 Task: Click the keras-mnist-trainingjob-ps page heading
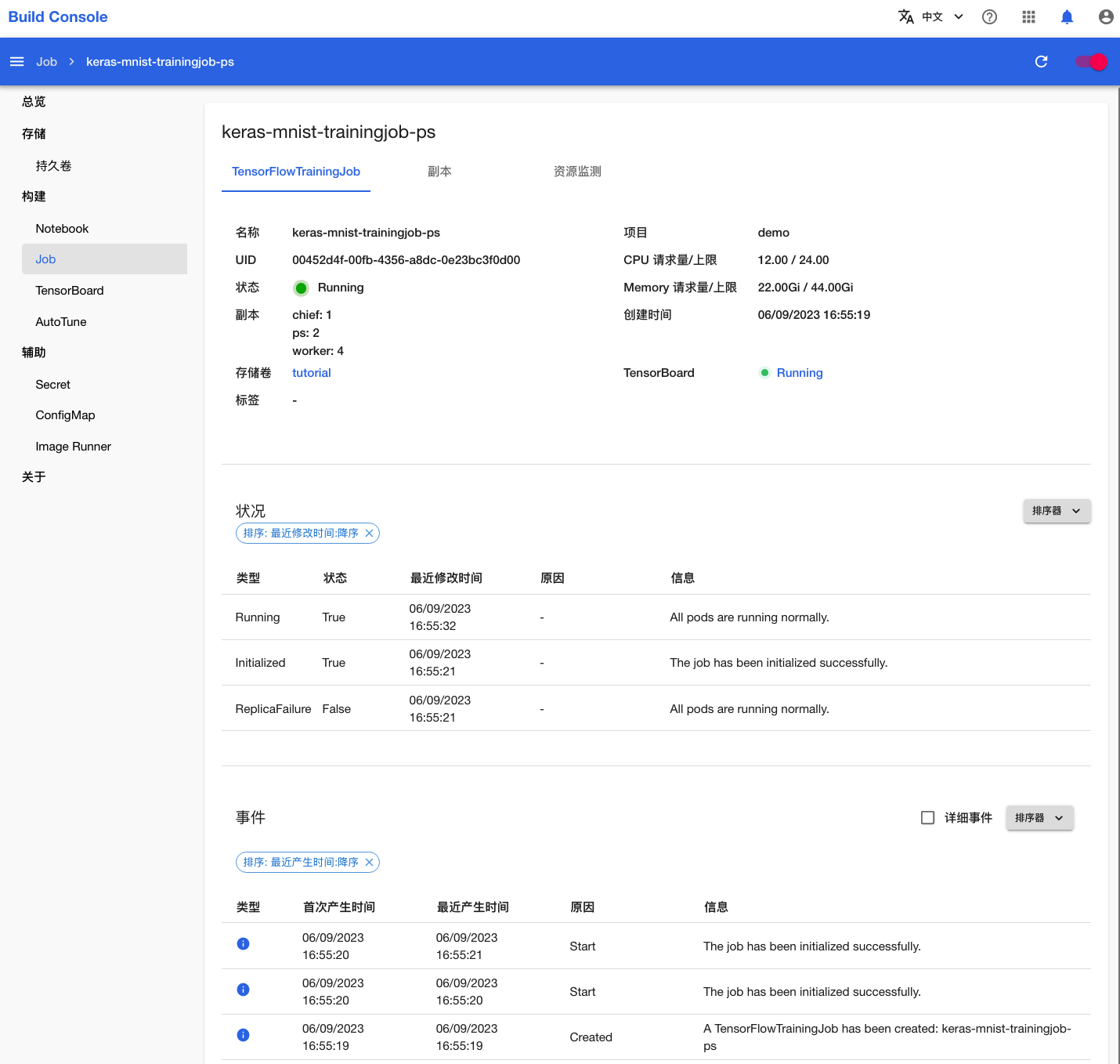point(328,132)
